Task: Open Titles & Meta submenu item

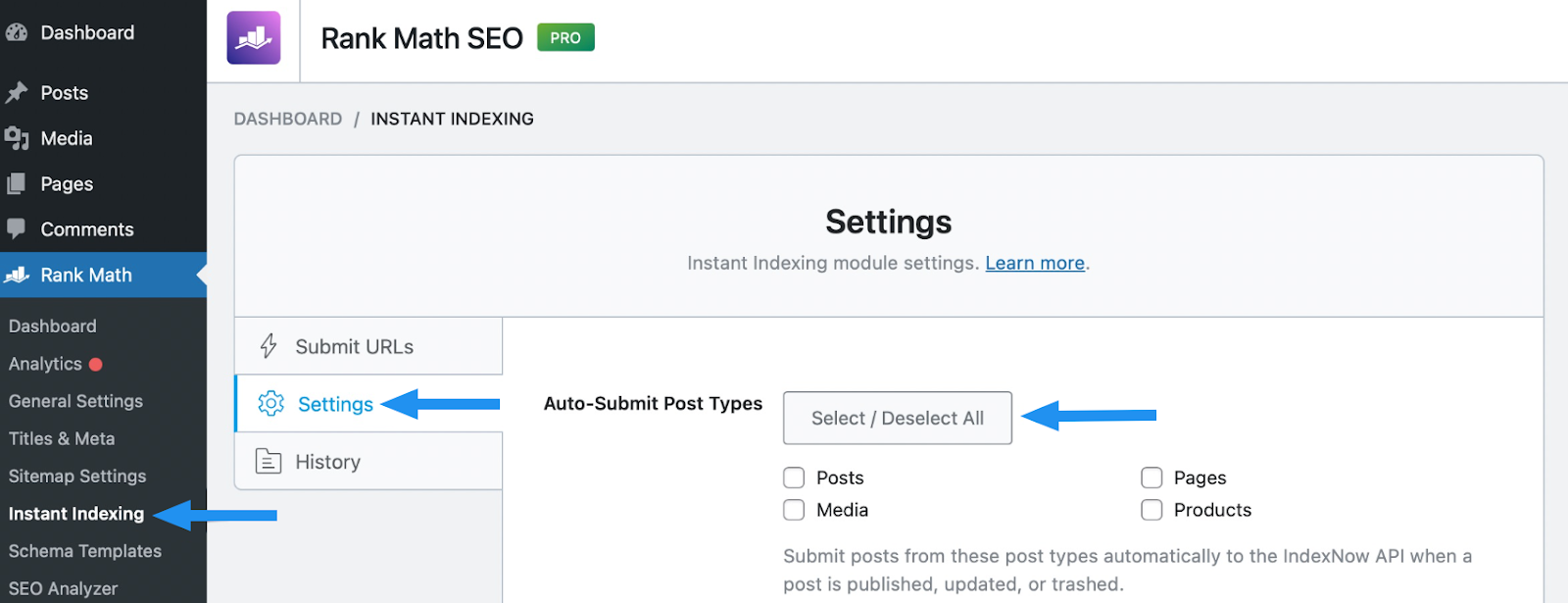Action: [62, 438]
